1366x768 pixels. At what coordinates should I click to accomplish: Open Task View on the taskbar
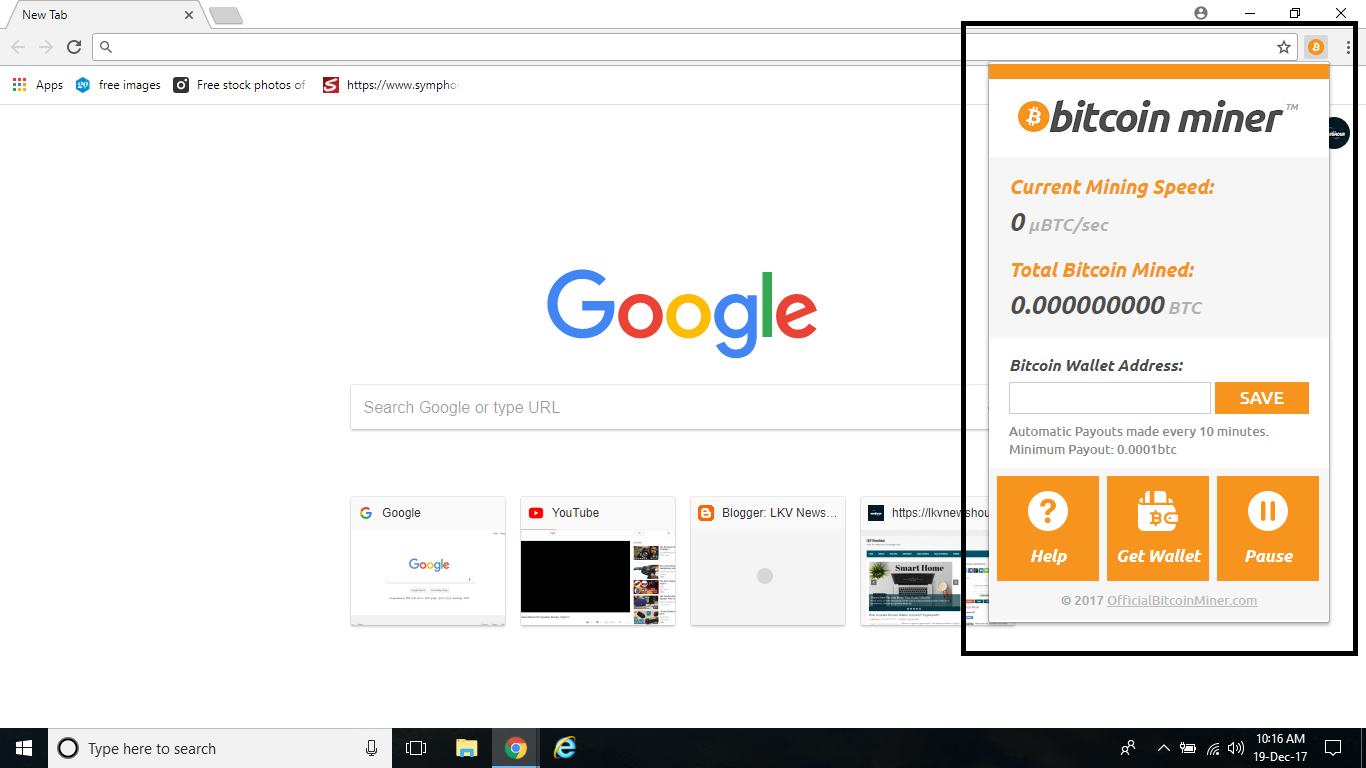pyautogui.click(x=416, y=748)
